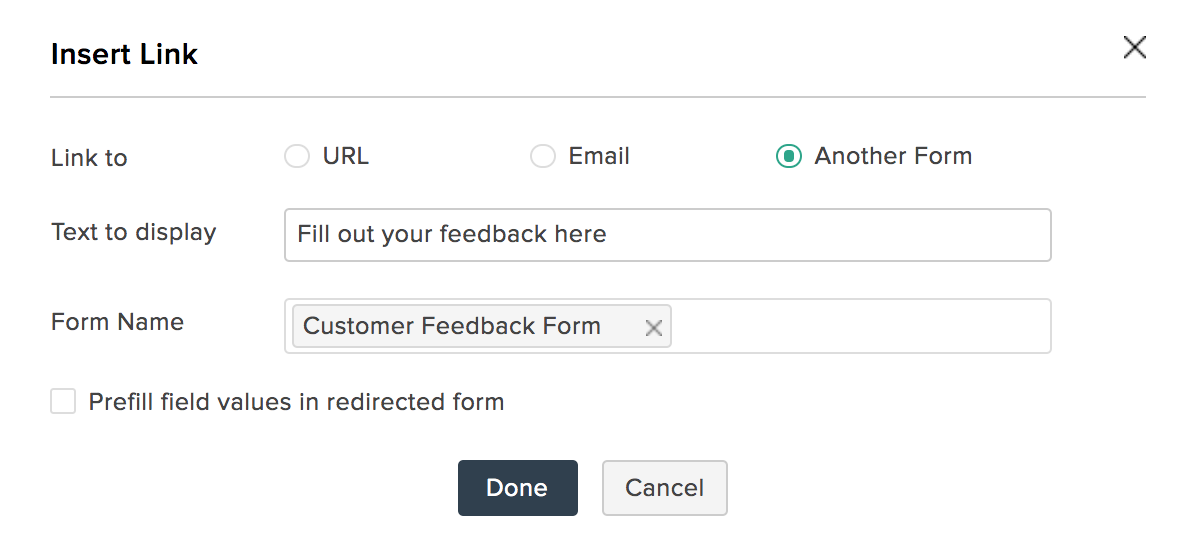Enable Prefill field values checkbox

63,401
